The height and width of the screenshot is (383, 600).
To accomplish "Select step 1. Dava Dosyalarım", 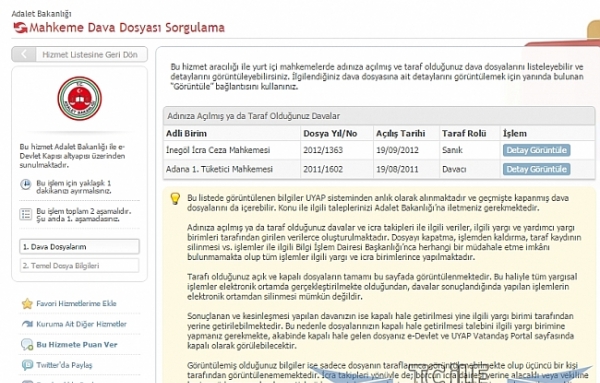I will [x=80, y=247].
